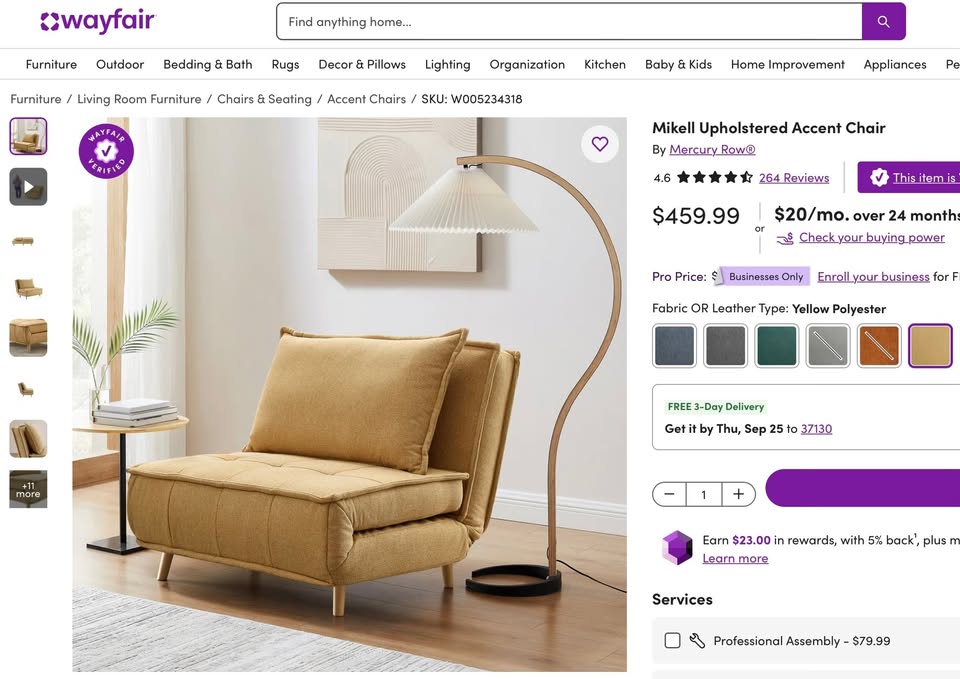
Task: Click the Wayfair Verified badge
Action: 106,151
